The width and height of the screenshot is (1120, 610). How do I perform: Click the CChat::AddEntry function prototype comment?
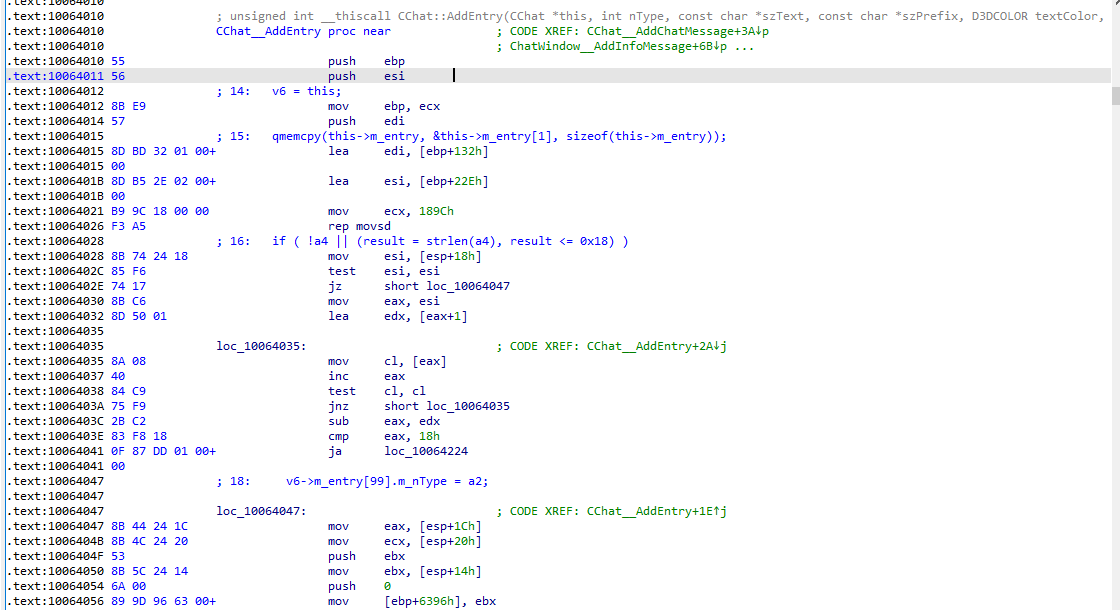coord(660,16)
